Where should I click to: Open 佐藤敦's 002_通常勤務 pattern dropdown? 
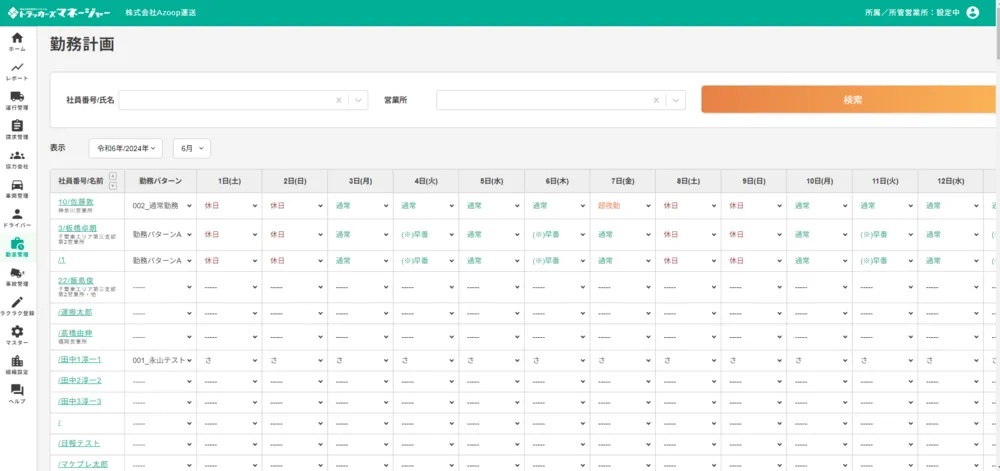(x=161, y=206)
